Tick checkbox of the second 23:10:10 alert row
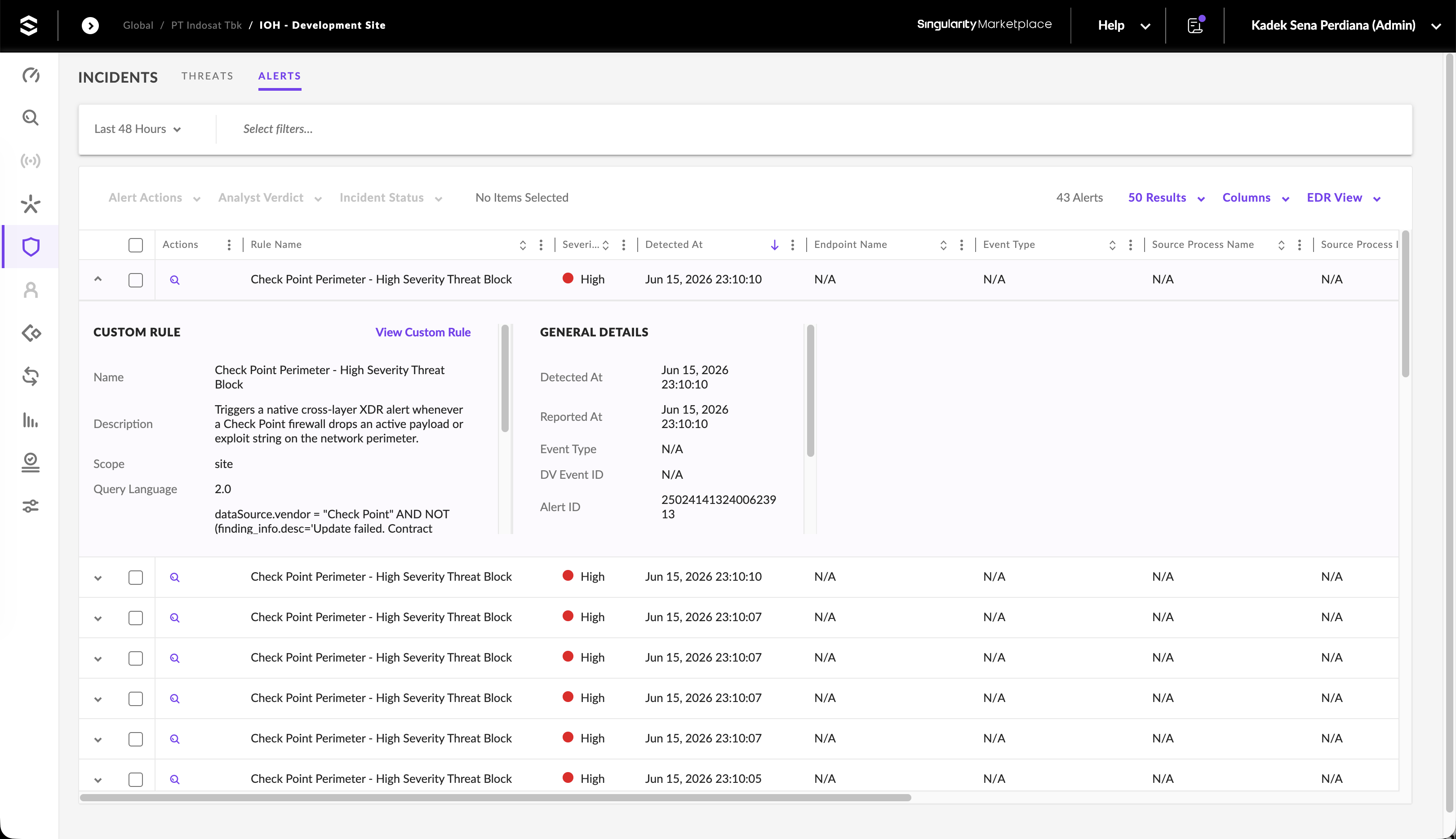1456x839 pixels. click(135, 578)
